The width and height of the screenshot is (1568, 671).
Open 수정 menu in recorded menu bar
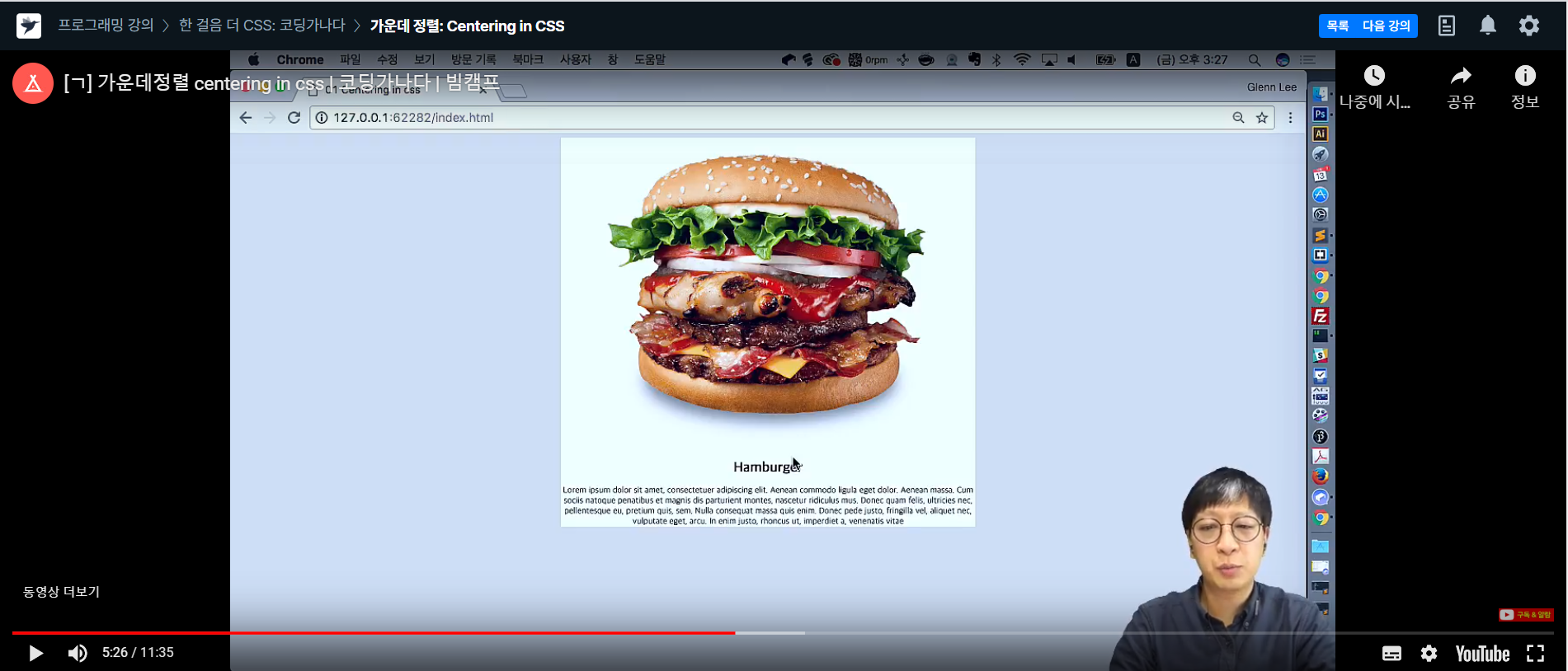(387, 59)
